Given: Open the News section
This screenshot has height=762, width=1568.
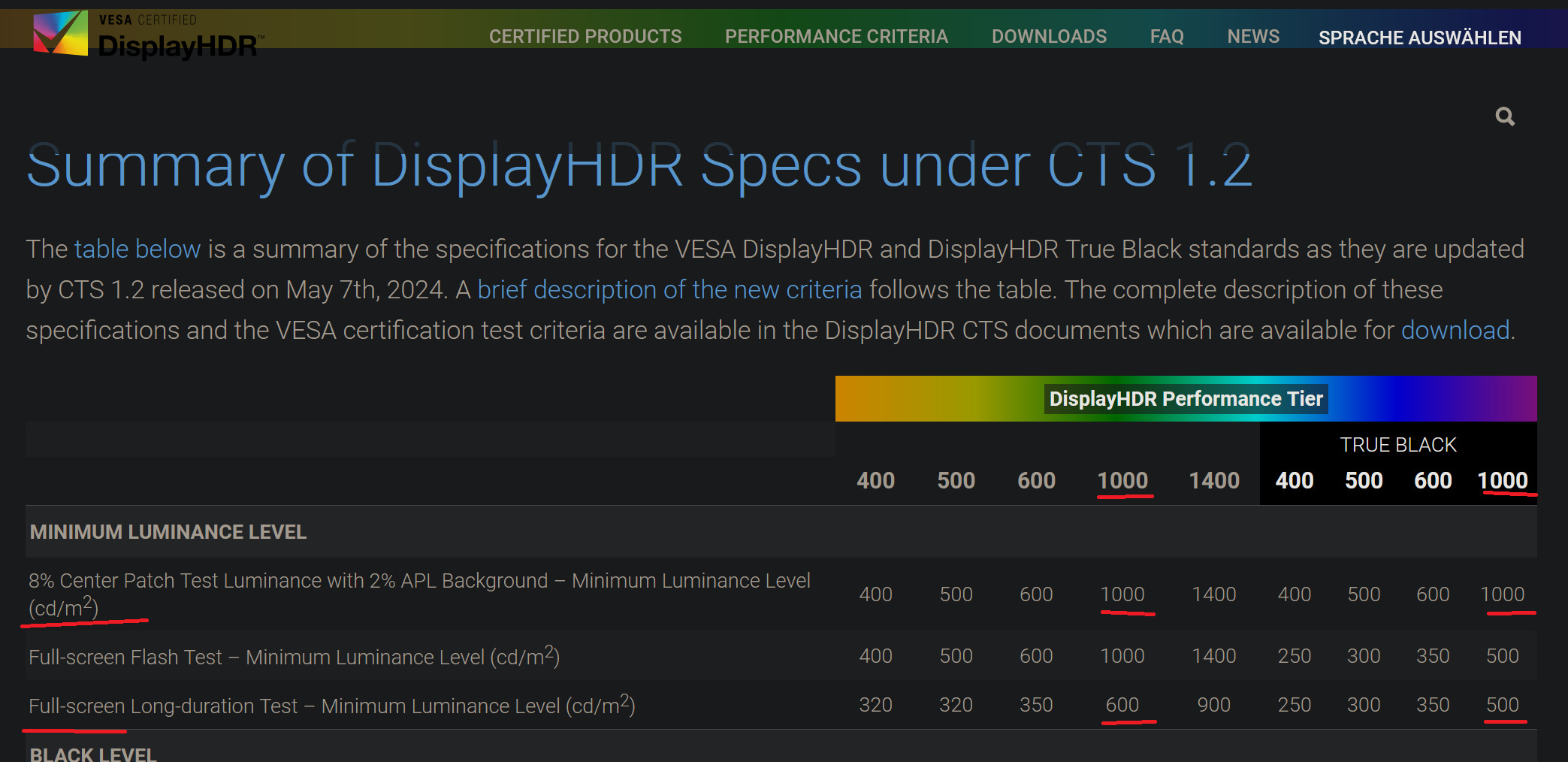Looking at the screenshot, I should pyautogui.click(x=1252, y=35).
